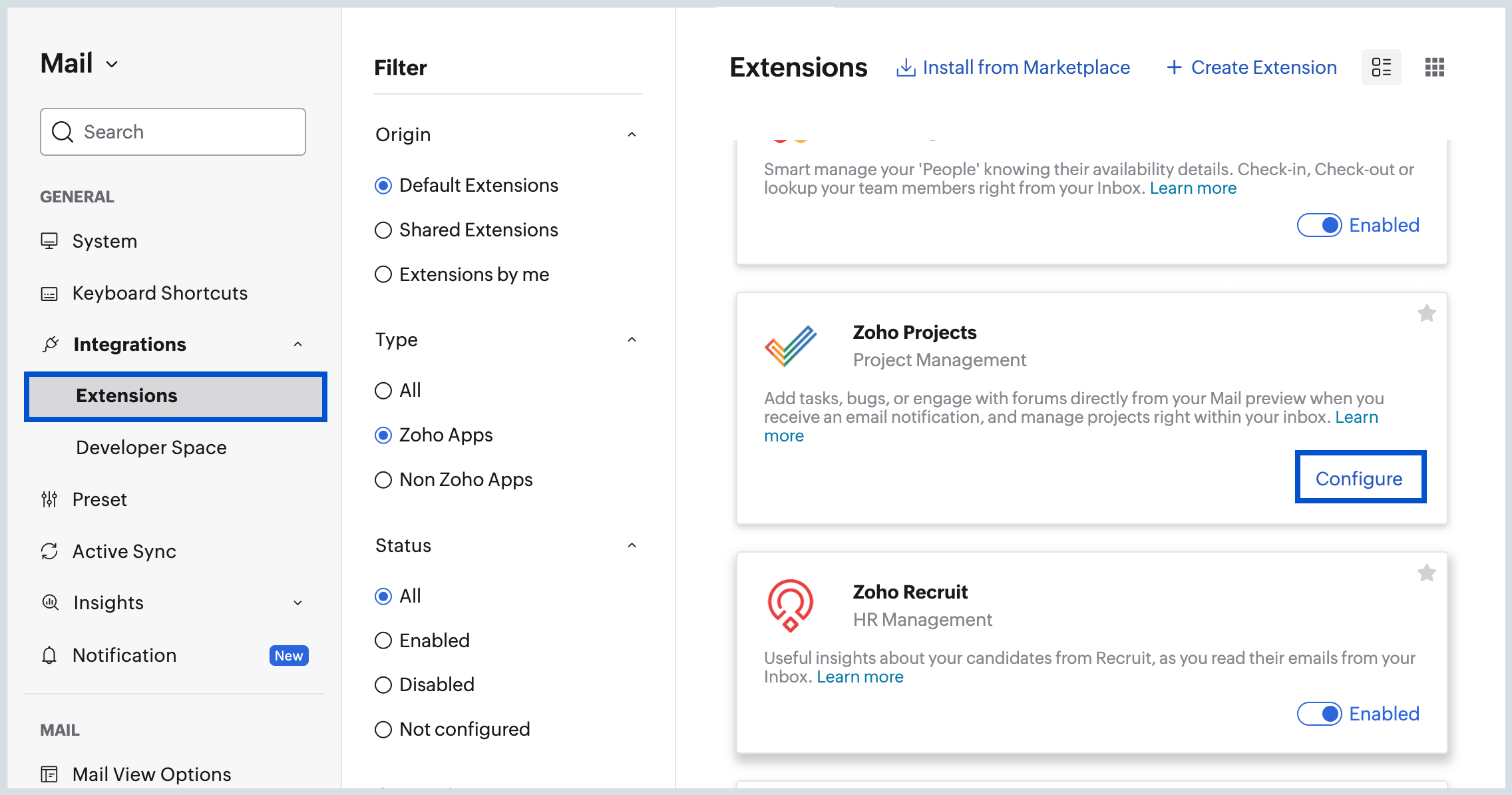Image resolution: width=1512 pixels, height=795 pixels.
Task: Collapse the Origin filter section
Action: point(632,134)
